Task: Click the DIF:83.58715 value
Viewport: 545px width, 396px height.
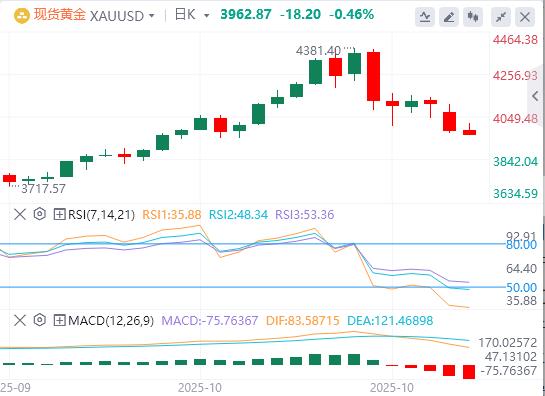Action: (302, 321)
